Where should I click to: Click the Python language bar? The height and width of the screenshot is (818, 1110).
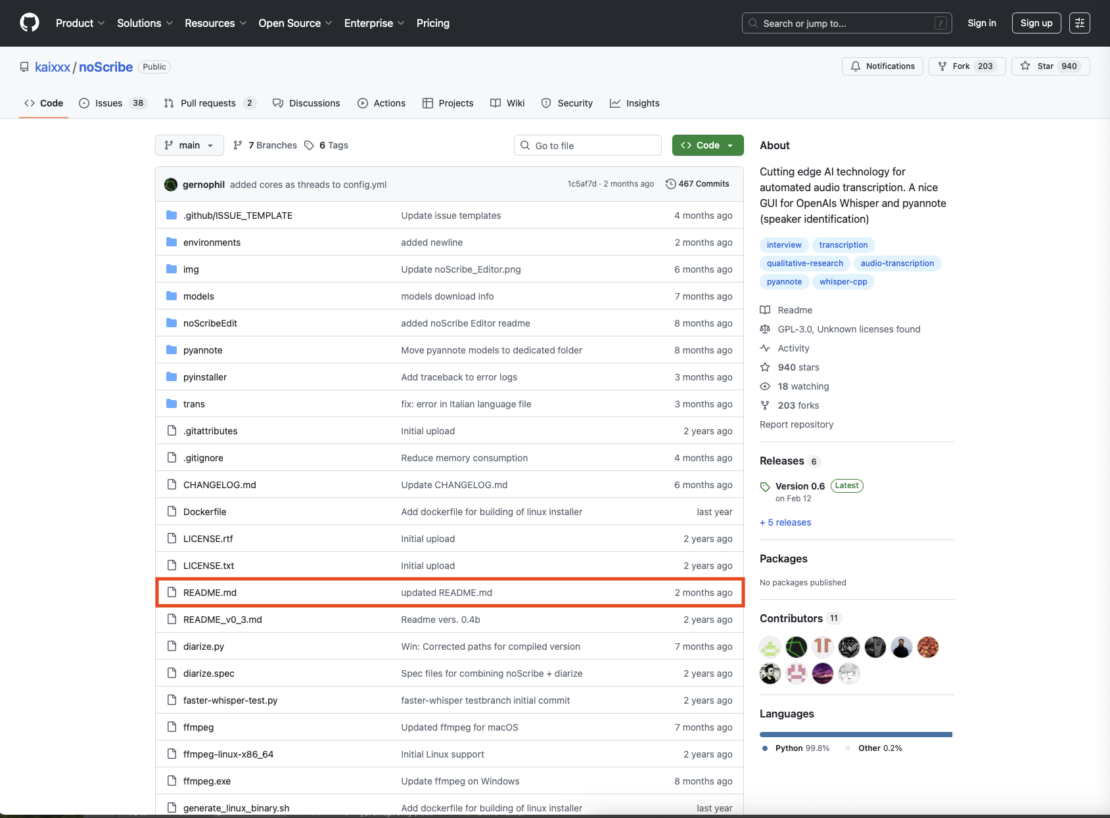(855, 735)
